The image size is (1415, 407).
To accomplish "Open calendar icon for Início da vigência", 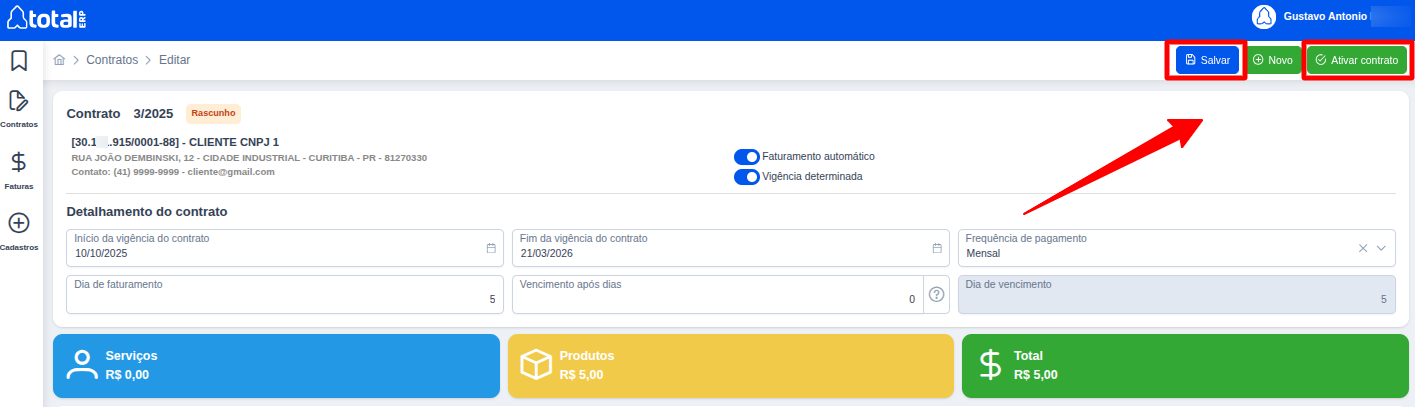I will point(491,248).
